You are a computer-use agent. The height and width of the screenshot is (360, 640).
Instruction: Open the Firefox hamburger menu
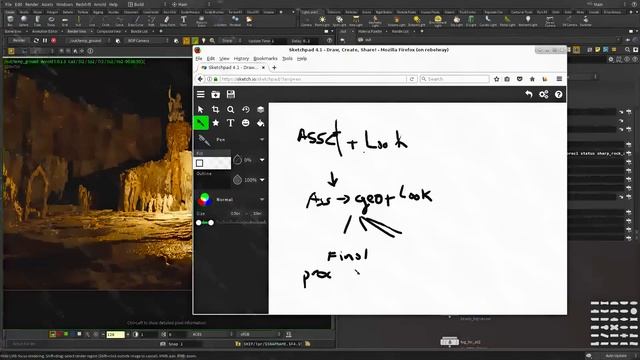[x=559, y=79]
